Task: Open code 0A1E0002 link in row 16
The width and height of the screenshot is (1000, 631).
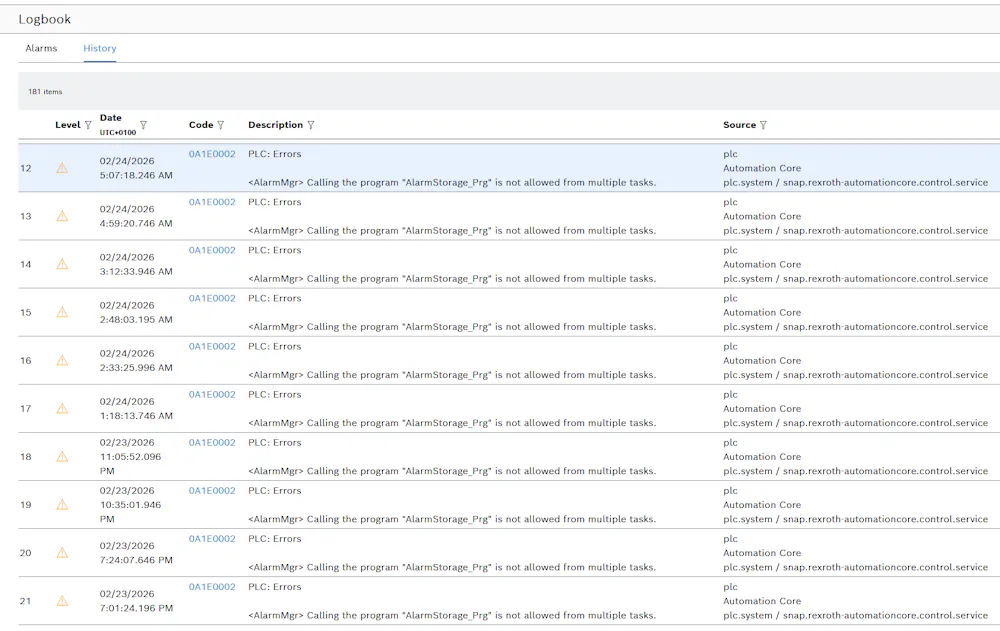Action: pos(212,346)
